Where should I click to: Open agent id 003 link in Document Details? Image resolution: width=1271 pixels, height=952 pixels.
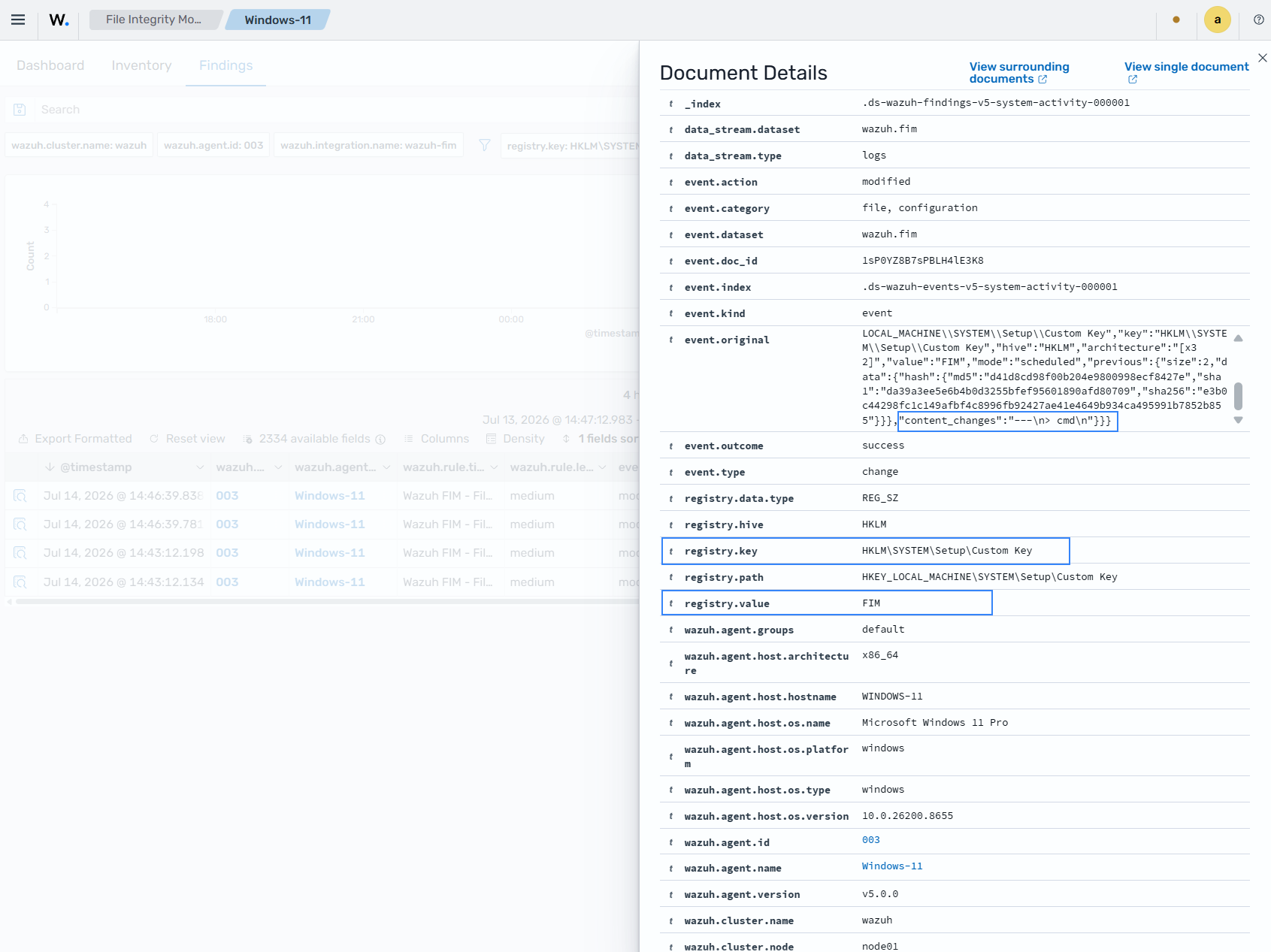click(x=870, y=840)
